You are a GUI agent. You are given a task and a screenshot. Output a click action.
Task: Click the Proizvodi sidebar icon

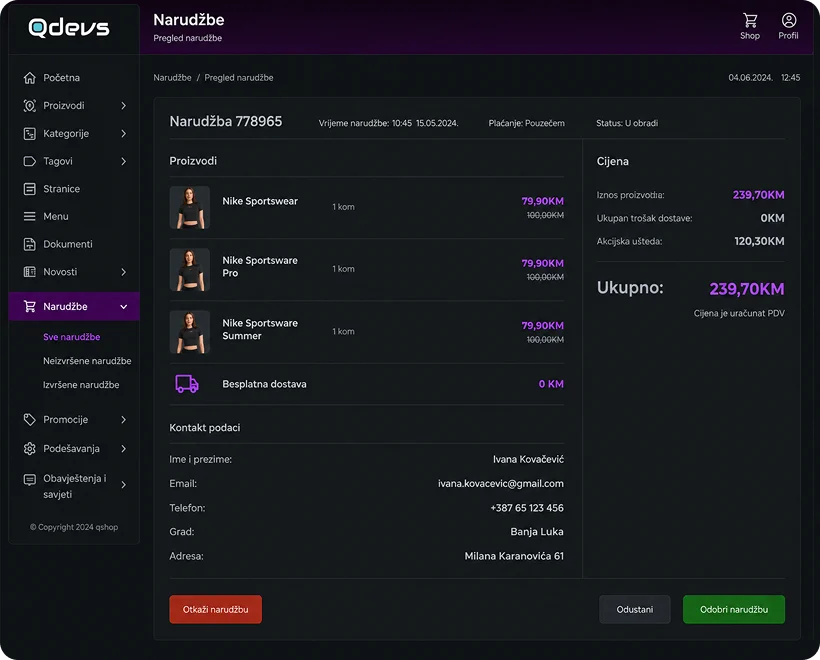[x=30, y=106]
